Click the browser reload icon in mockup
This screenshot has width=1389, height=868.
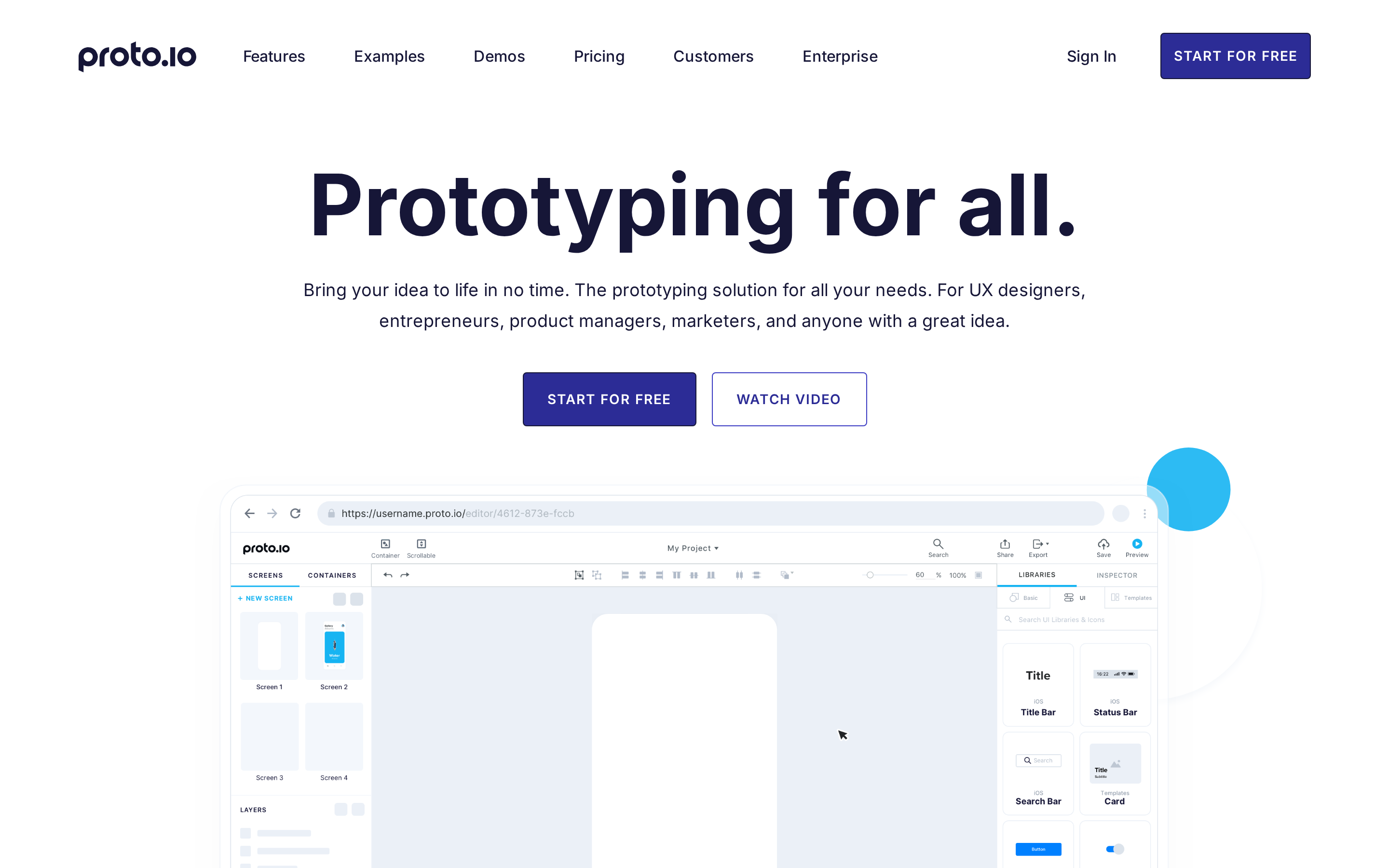[x=295, y=513]
